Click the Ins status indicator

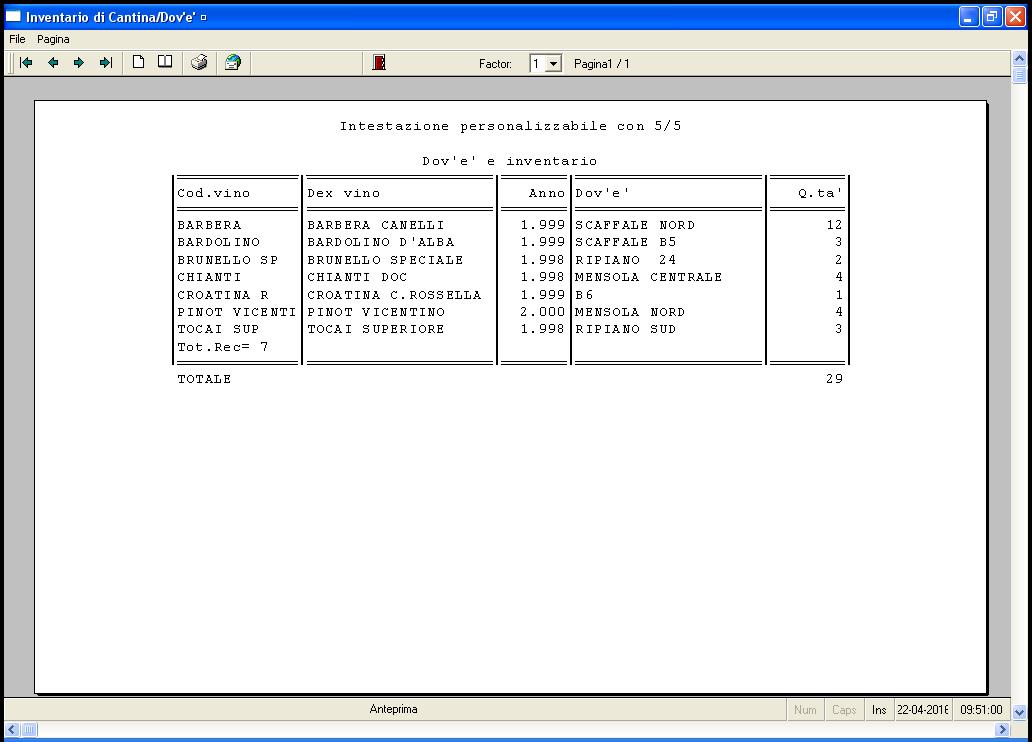[879, 710]
